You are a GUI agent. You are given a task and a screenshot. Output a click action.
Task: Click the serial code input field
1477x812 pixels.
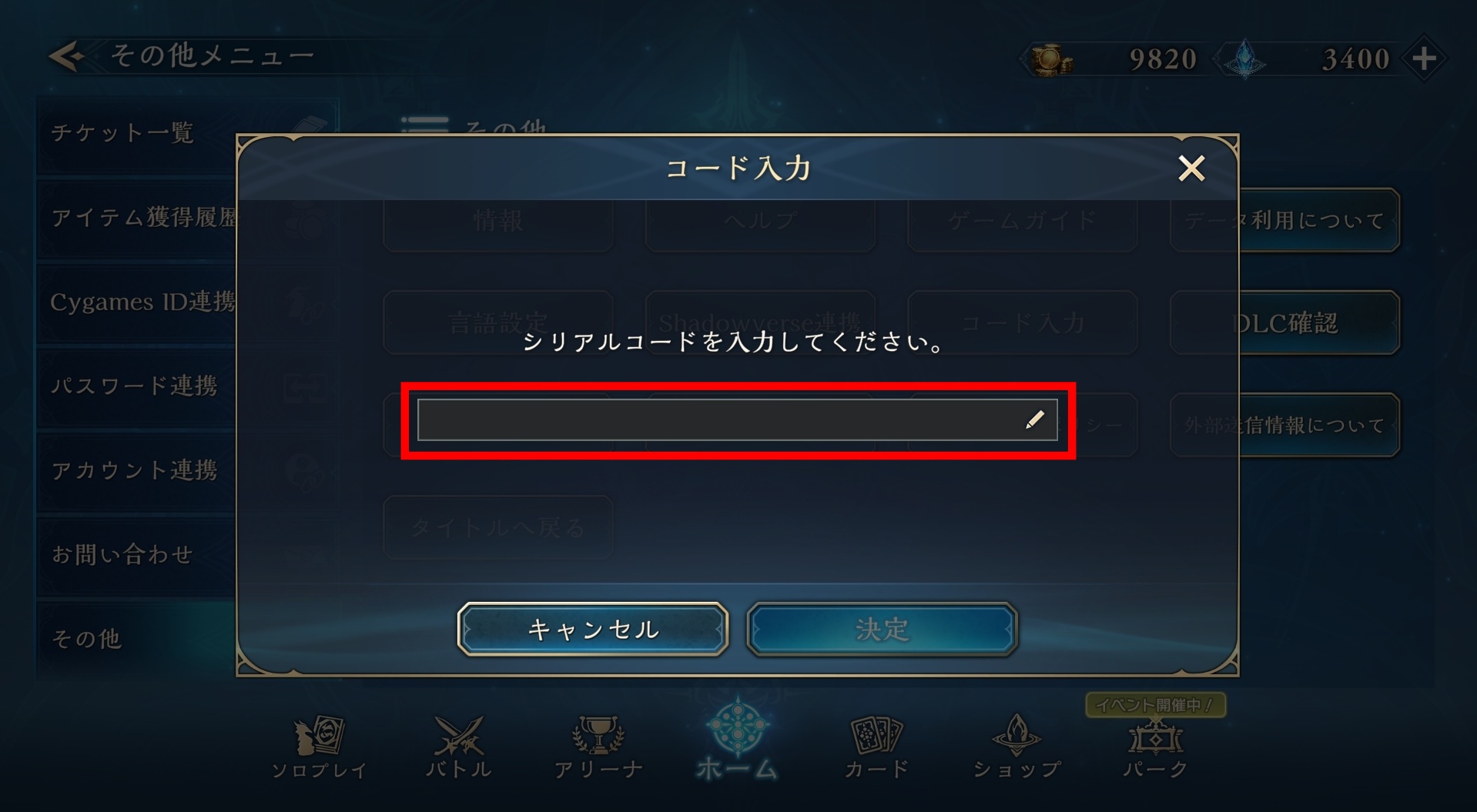(737, 419)
